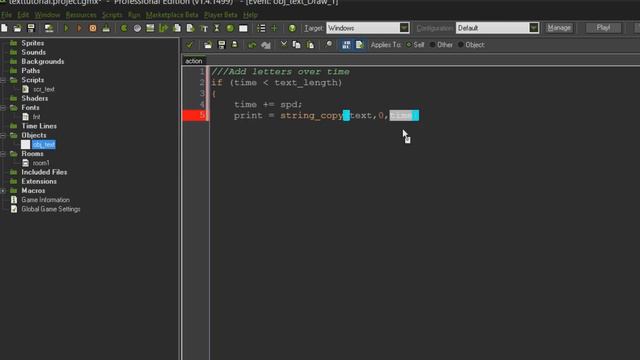This screenshot has height=360, width=640.
Task: Select the action tab in code editor
Action: (x=193, y=61)
